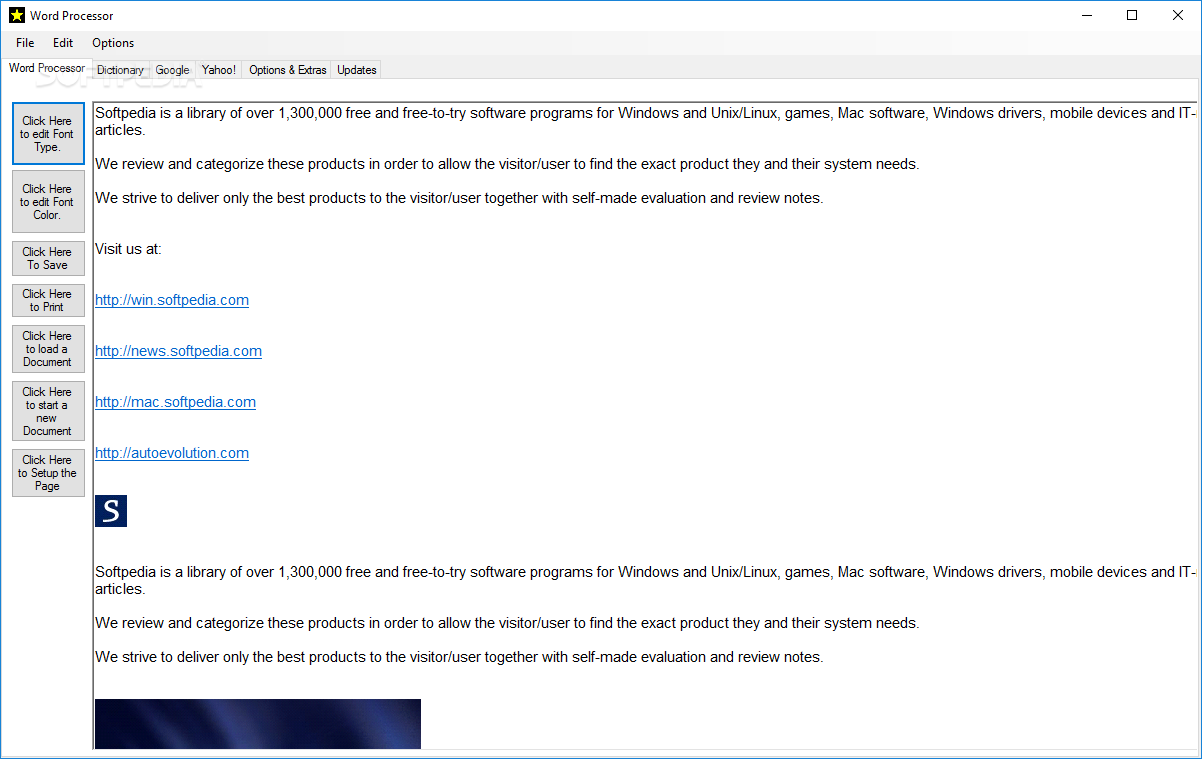Start a new Document with its button
The height and width of the screenshot is (759, 1202).
pos(48,411)
